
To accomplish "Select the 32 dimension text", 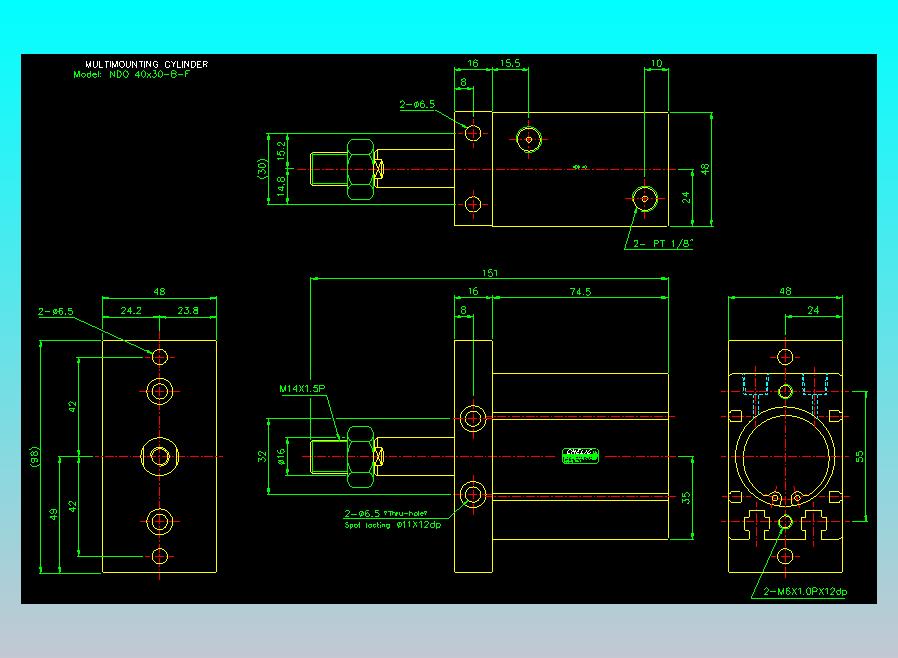I will [x=262, y=456].
